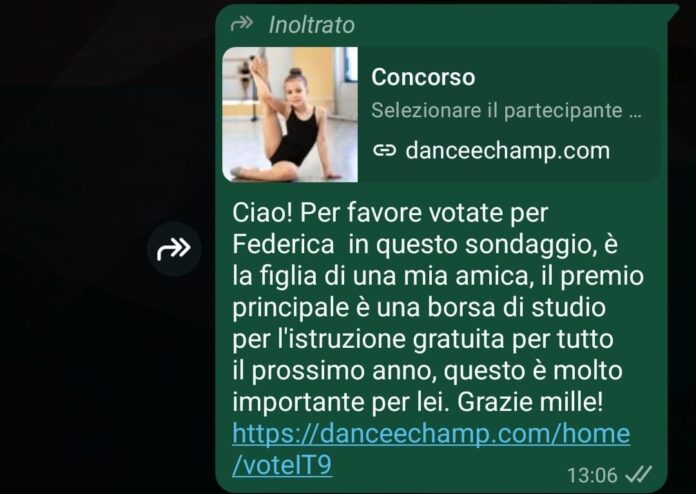Select the name Federica in the message
Screen dimensions: 696x494
tap(283, 244)
